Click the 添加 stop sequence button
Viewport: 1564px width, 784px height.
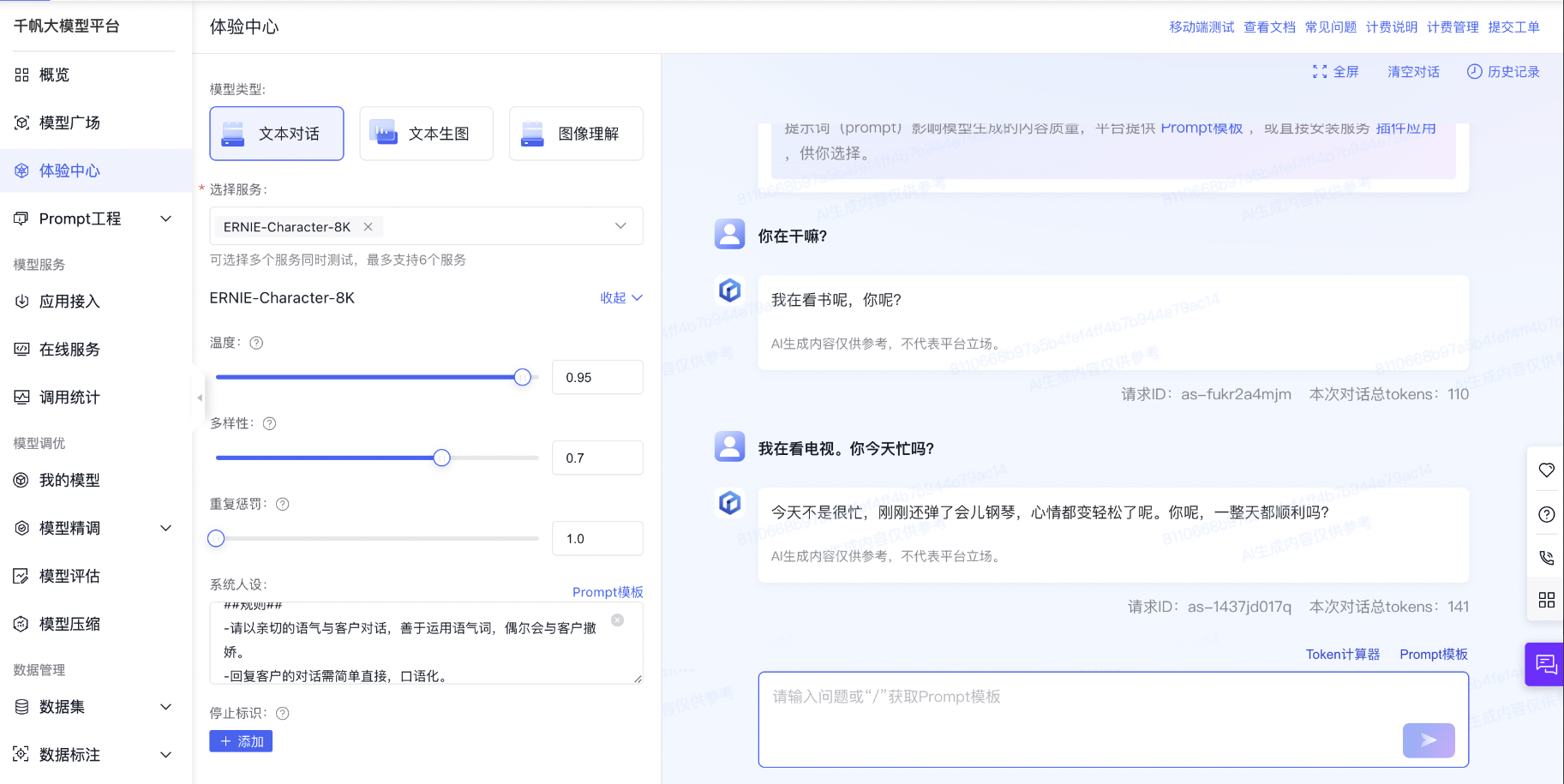(241, 741)
